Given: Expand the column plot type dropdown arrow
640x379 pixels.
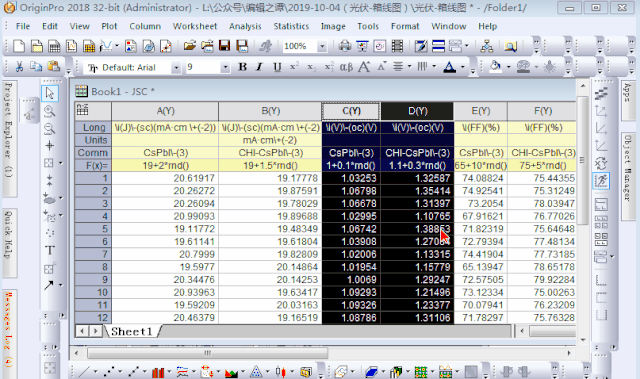Looking at the screenshot, I should click(169, 372).
